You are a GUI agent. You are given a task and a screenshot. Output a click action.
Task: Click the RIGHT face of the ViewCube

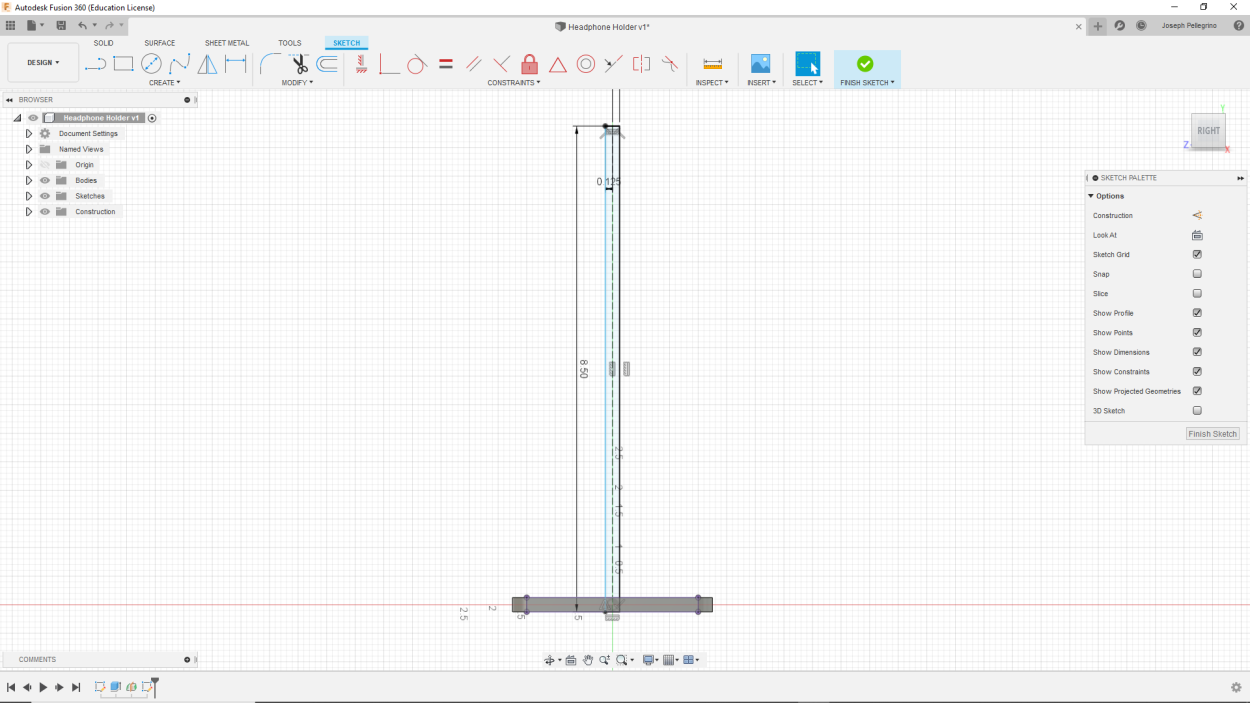[1208, 131]
